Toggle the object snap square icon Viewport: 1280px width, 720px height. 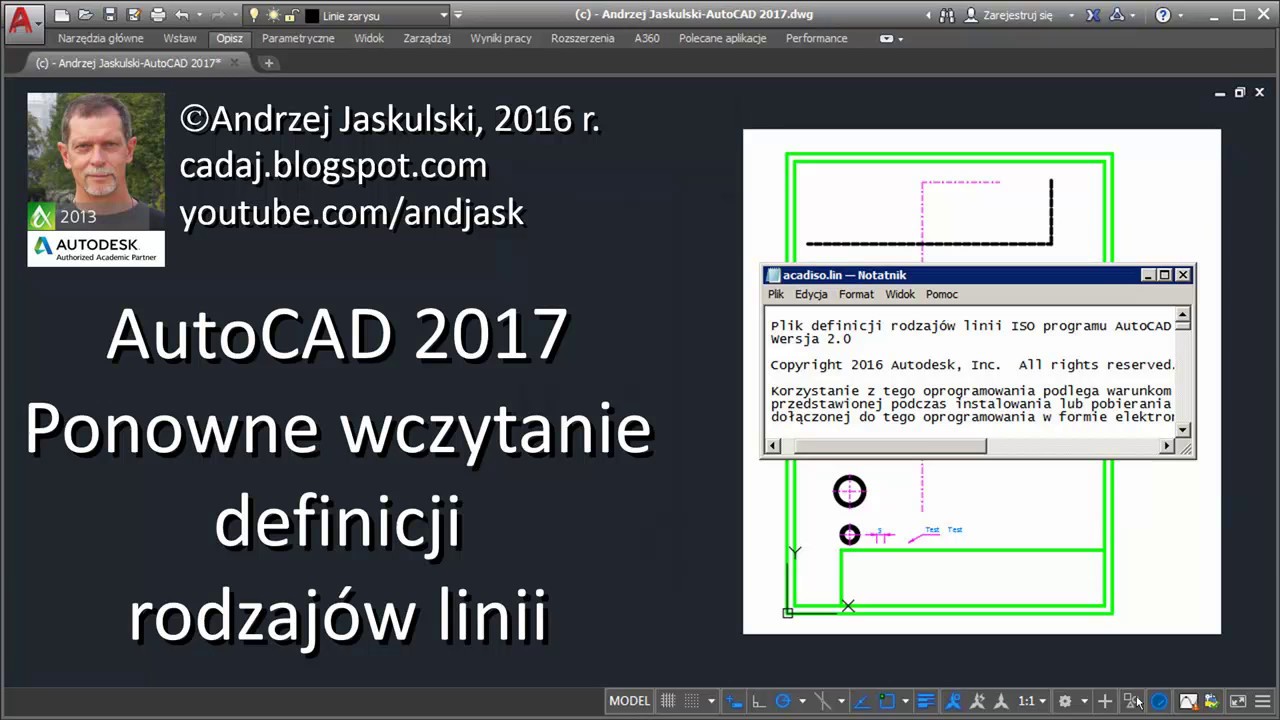[887, 701]
